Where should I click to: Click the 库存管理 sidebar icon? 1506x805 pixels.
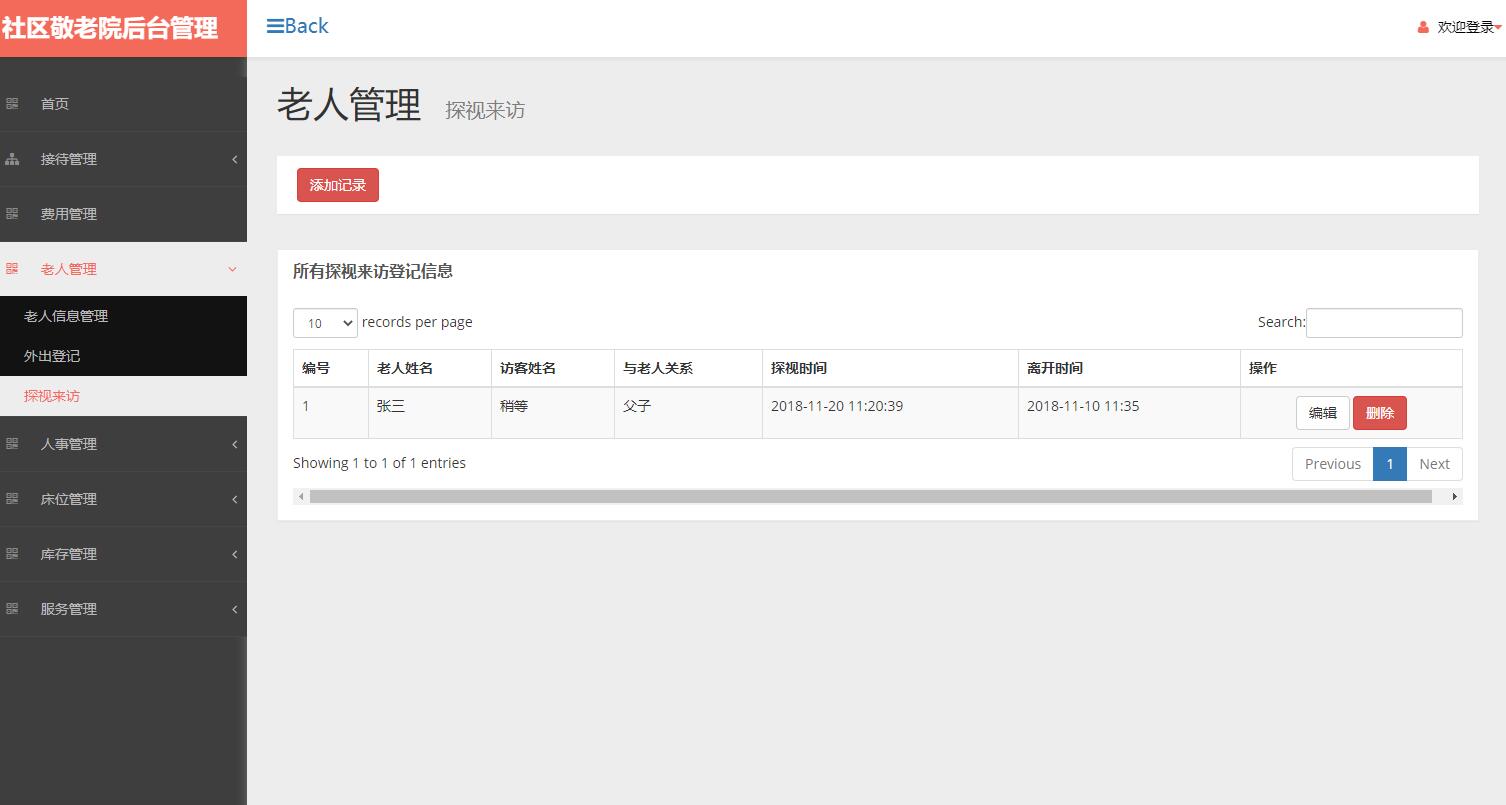tap(13, 554)
